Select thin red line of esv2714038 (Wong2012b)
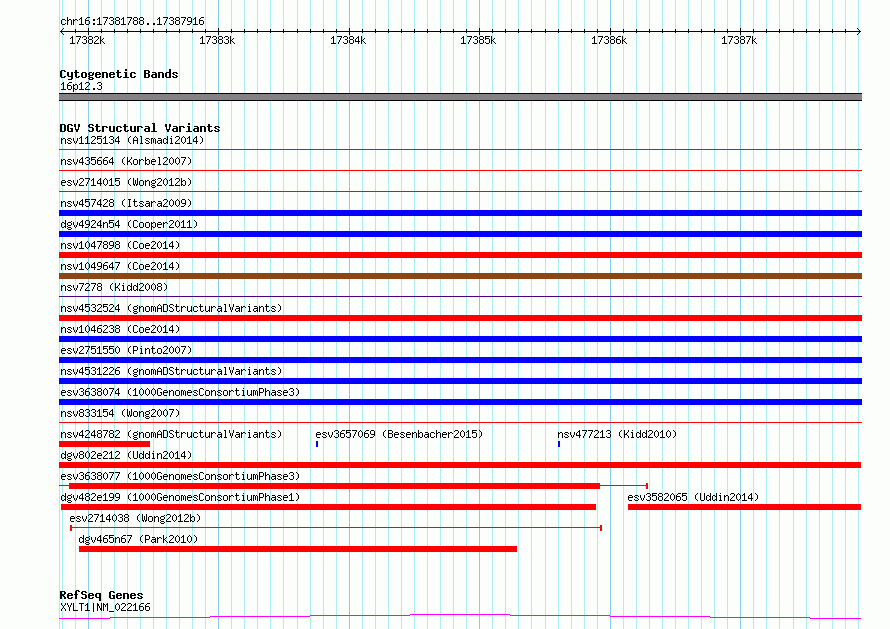The height and width of the screenshot is (629, 890). coord(335,529)
